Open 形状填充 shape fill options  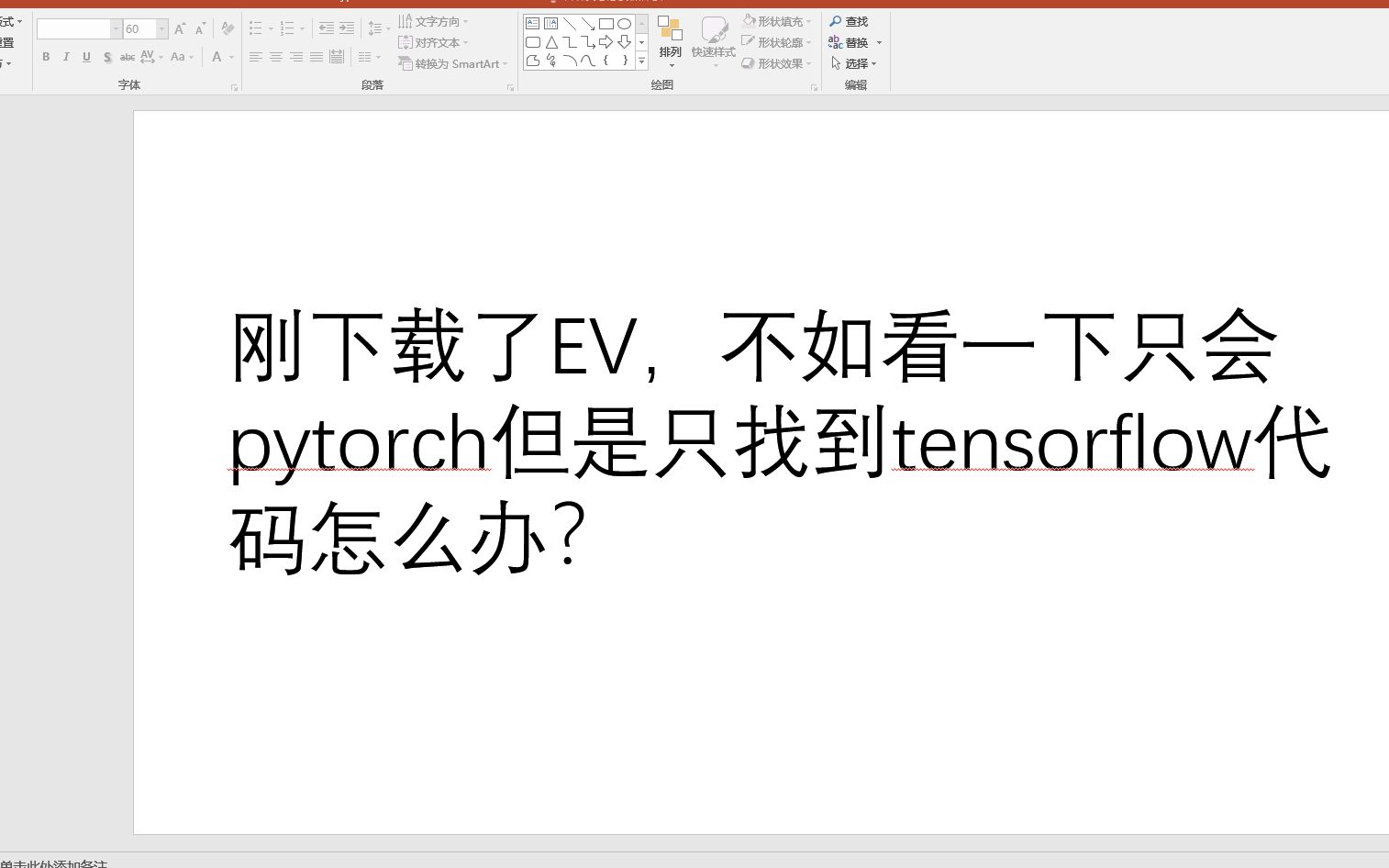(x=776, y=21)
